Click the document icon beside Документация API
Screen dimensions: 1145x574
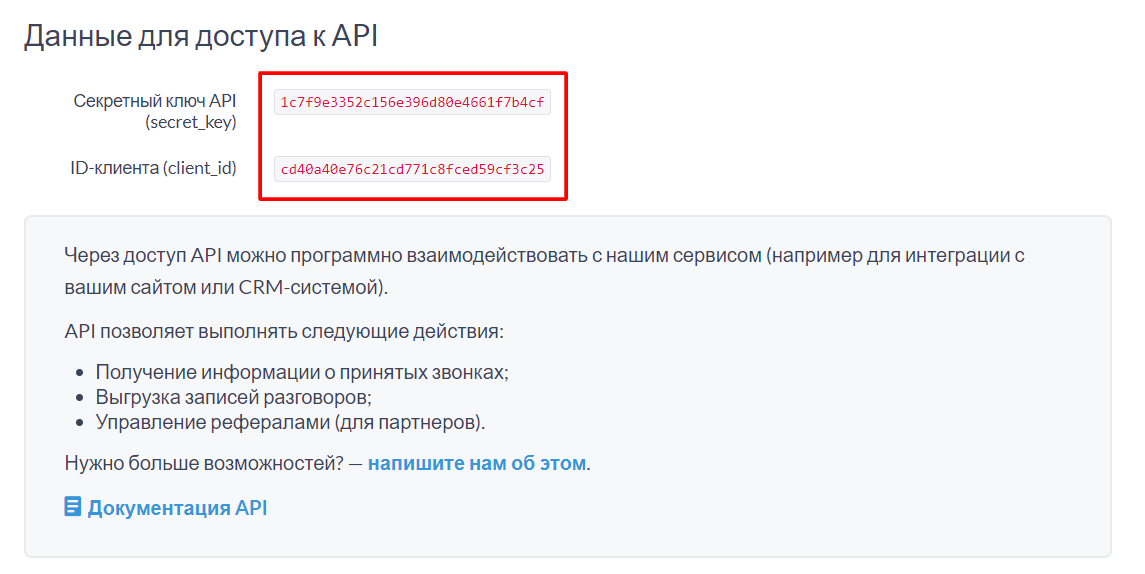point(72,507)
